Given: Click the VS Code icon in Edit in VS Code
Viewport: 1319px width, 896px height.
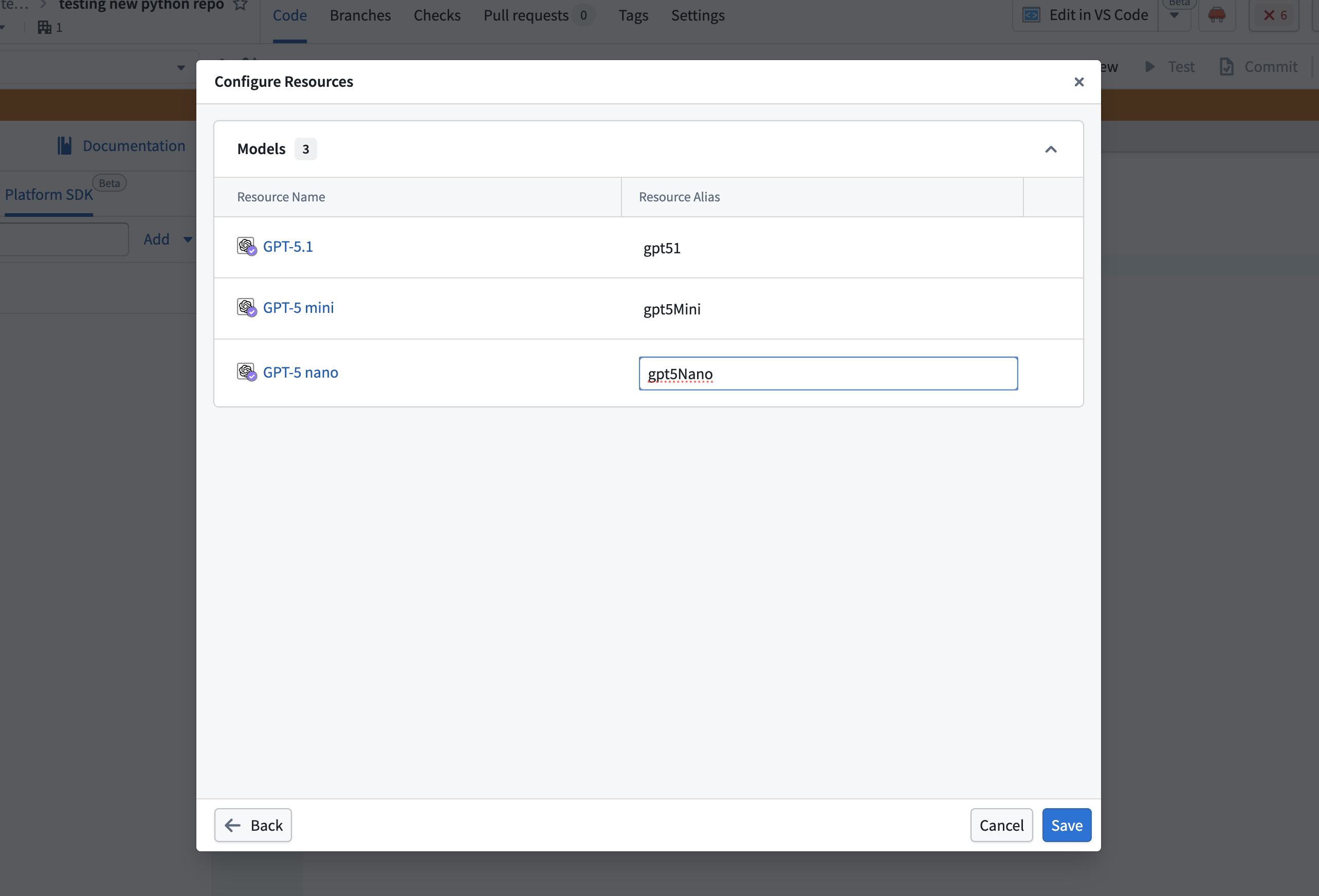Looking at the screenshot, I should click(1032, 15).
